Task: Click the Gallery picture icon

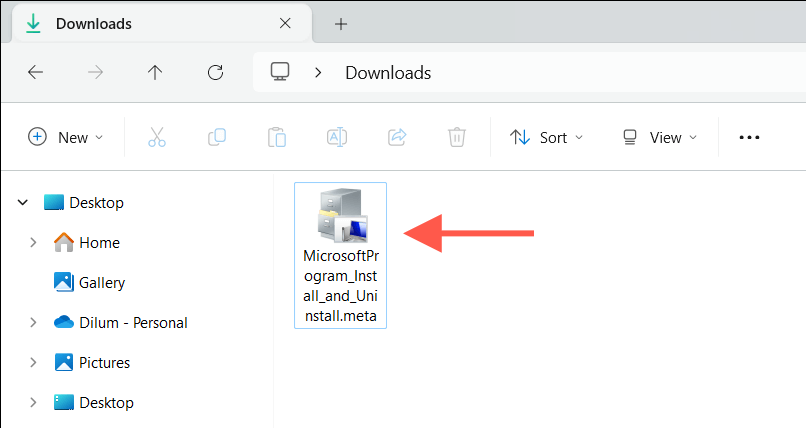Action: [x=64, y=282]
